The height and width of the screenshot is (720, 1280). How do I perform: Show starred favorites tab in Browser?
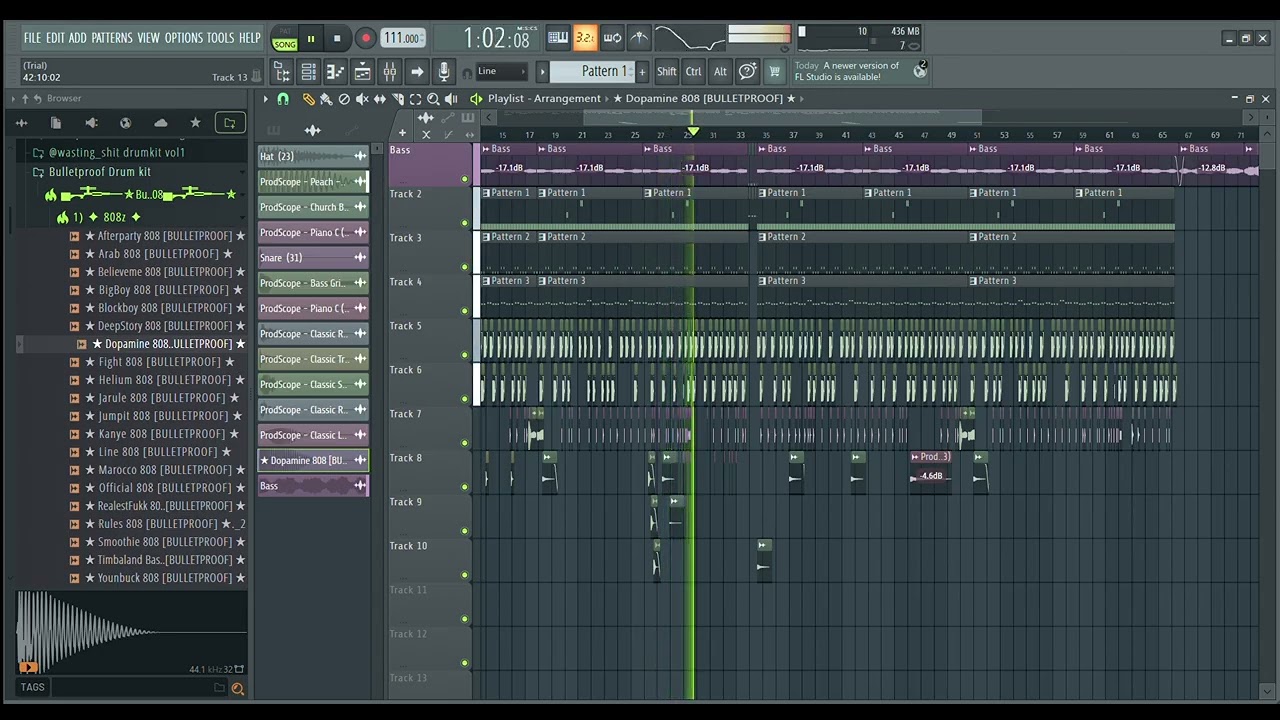(x=195, y=123)
